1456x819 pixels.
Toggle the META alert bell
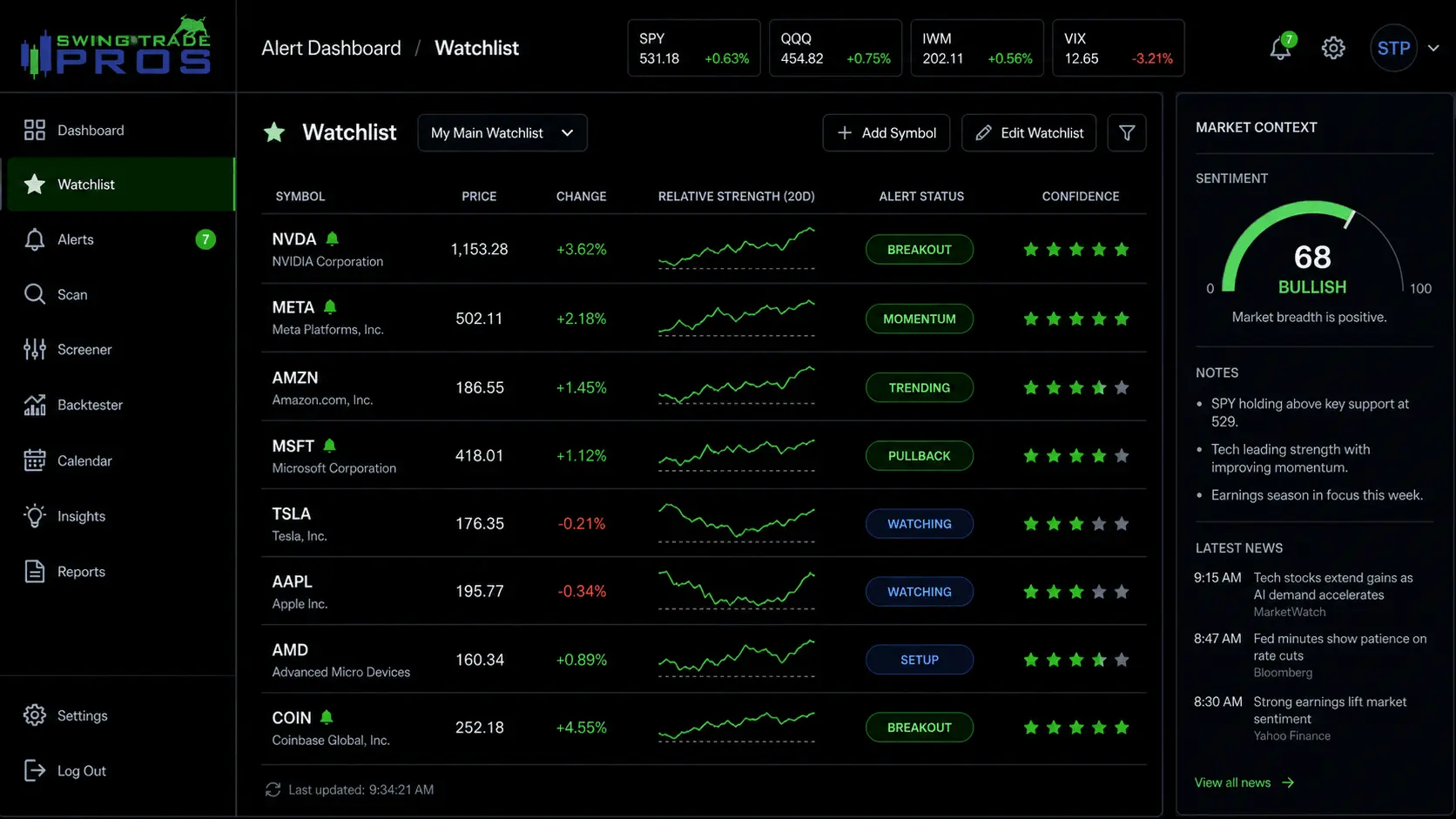coord(330,307)
